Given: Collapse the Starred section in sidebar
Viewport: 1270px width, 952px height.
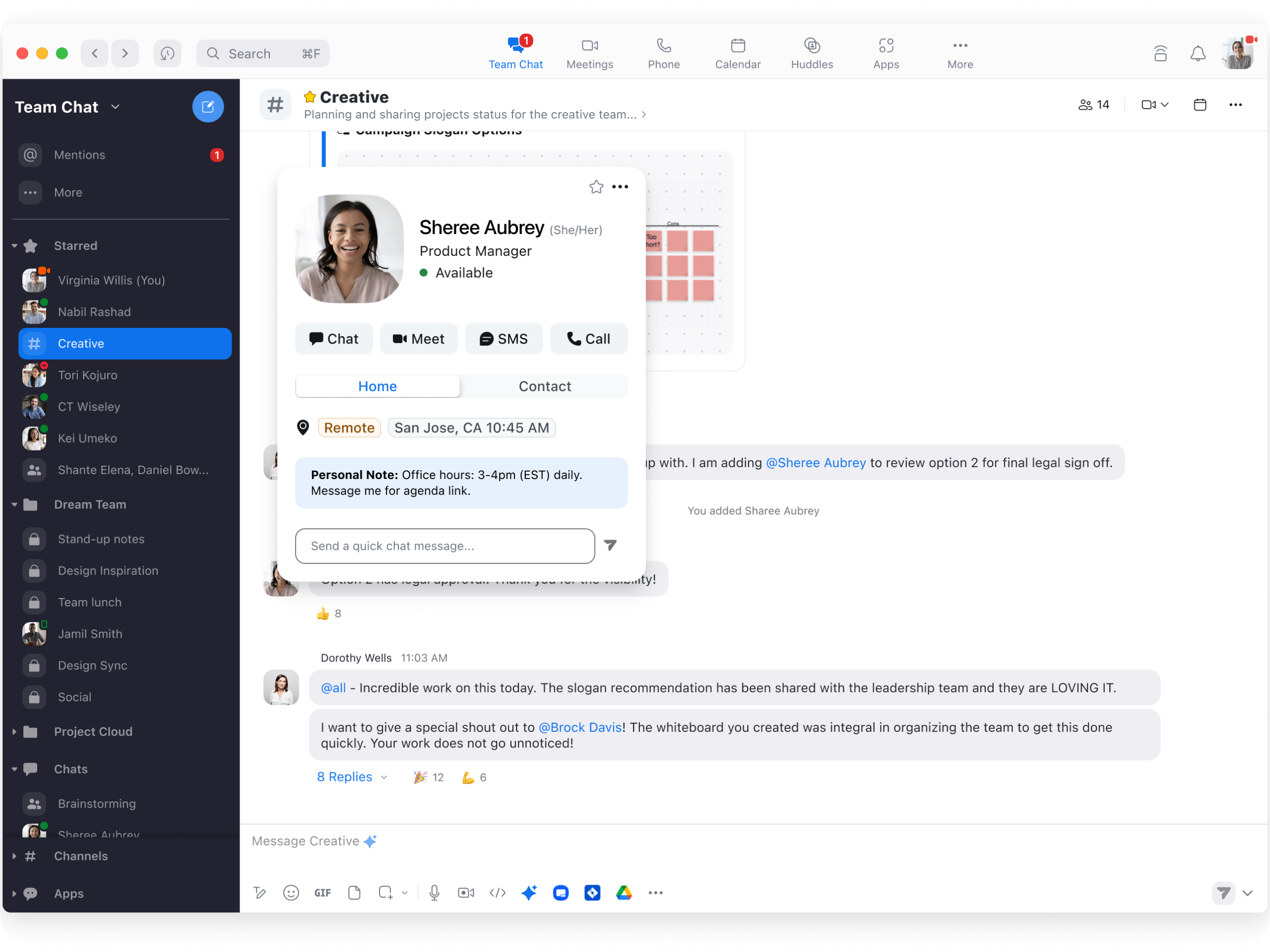Looking at the screenshot, I should (x=14, y=245).
